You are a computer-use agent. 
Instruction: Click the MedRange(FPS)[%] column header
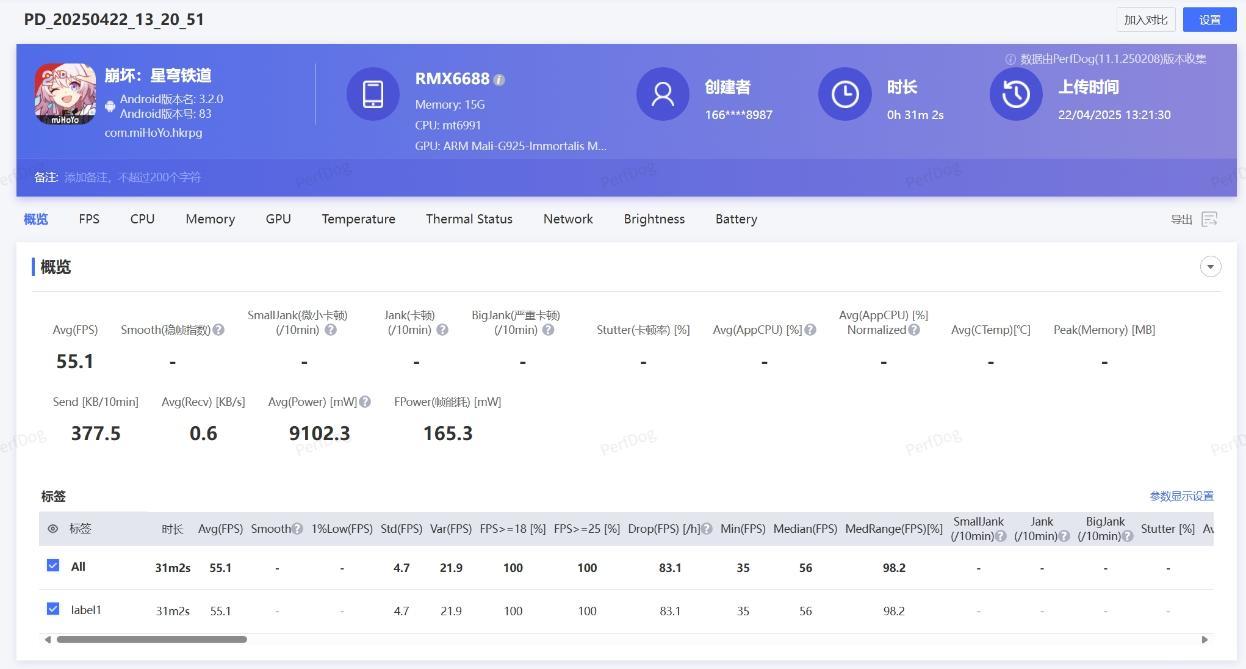[894, 529]
